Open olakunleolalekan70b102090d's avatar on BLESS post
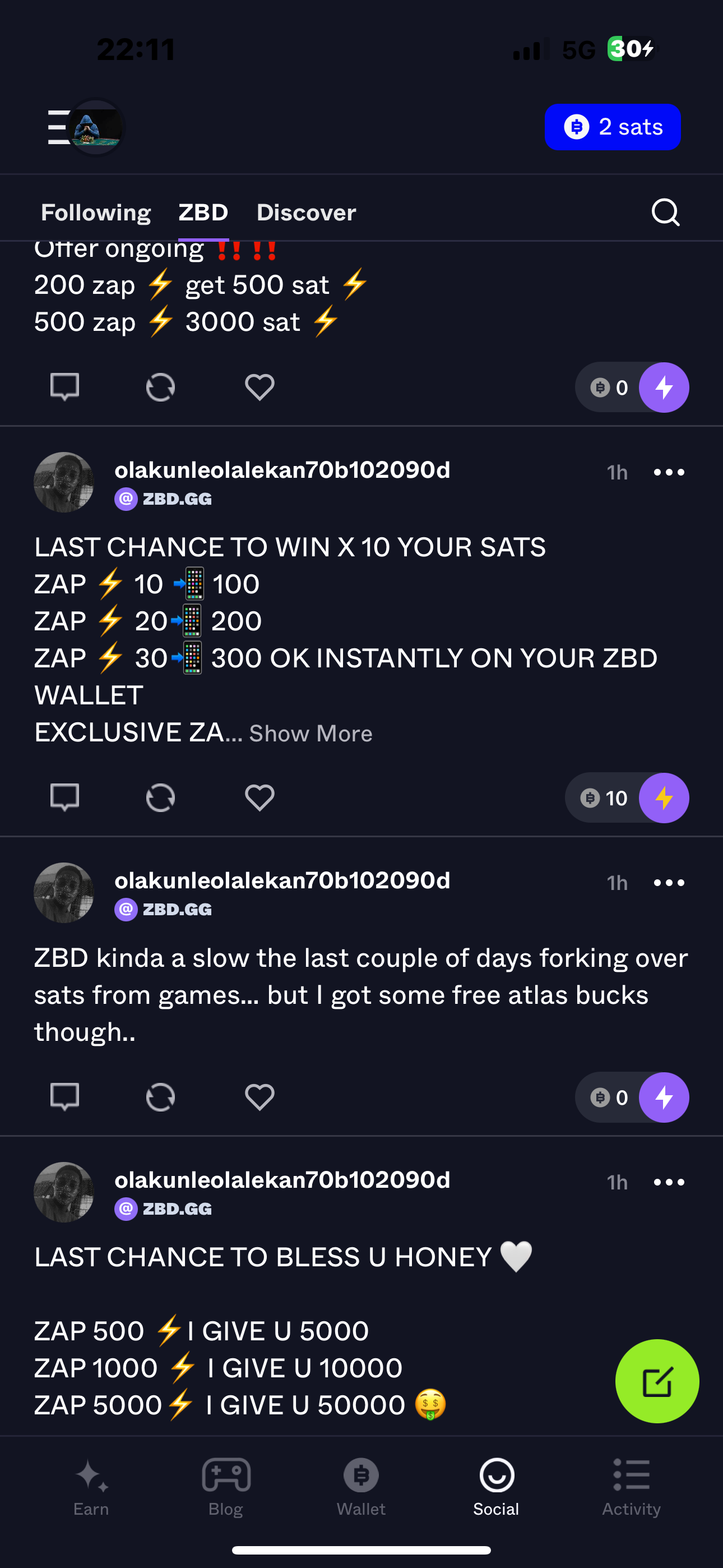 (x=64, y=1192)
